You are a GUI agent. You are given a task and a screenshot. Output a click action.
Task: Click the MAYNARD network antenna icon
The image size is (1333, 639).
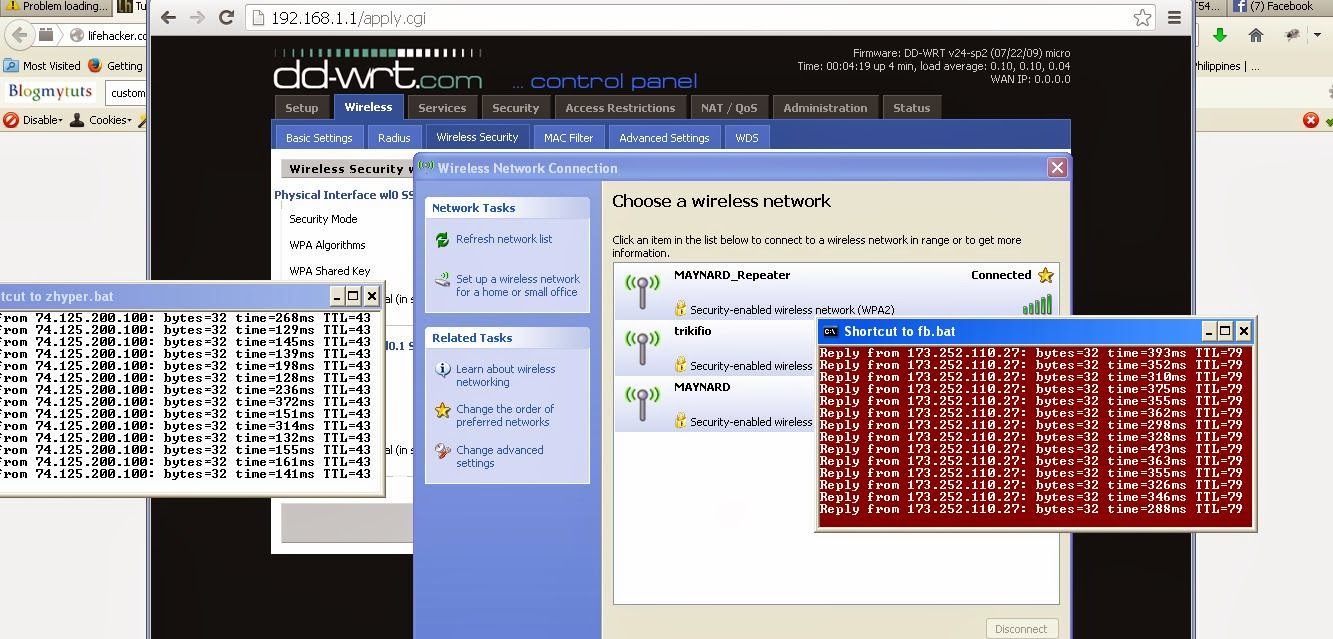[x=642, y=403]
